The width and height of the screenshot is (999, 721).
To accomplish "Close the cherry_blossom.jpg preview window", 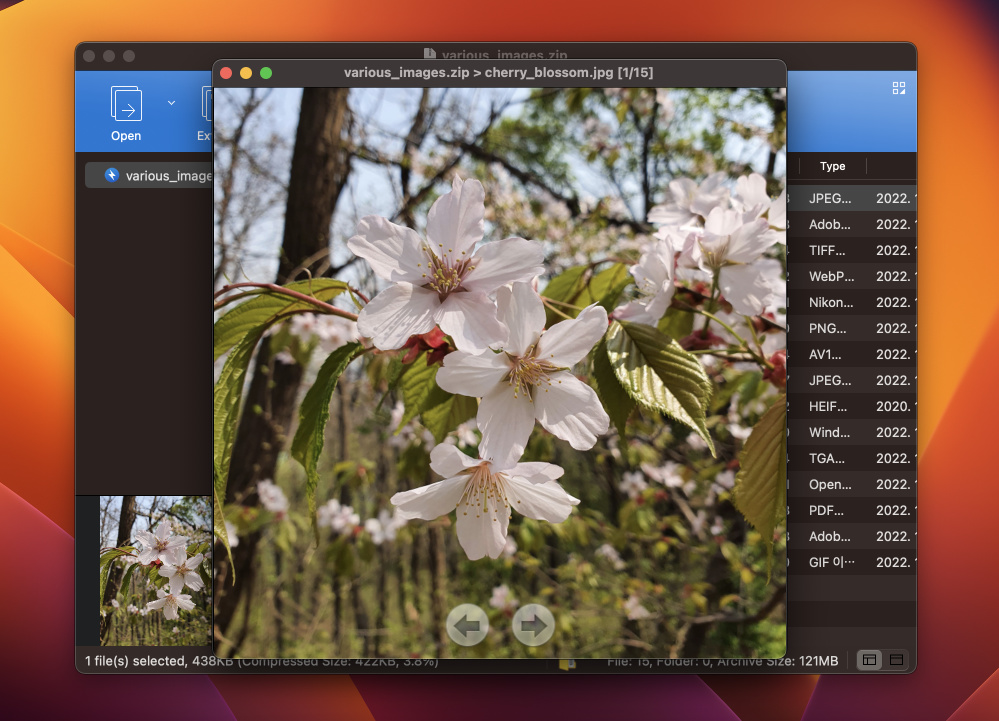I will [226, 73].
